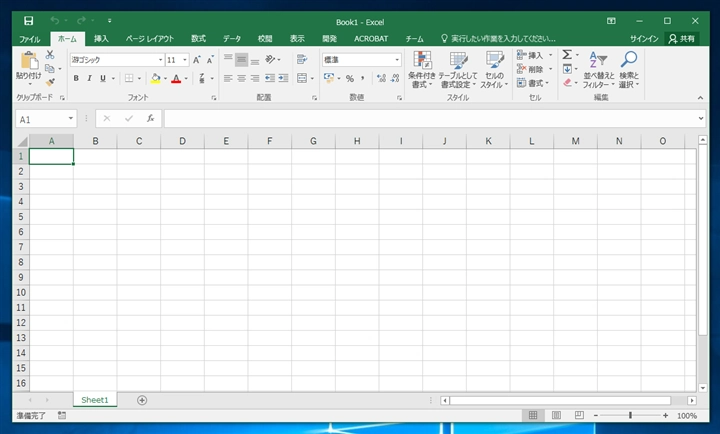Viewport: 720px width, 434px height.
Task: Click the scissors Cut icon
Action: pyautogui.click(x=50, y=55)
